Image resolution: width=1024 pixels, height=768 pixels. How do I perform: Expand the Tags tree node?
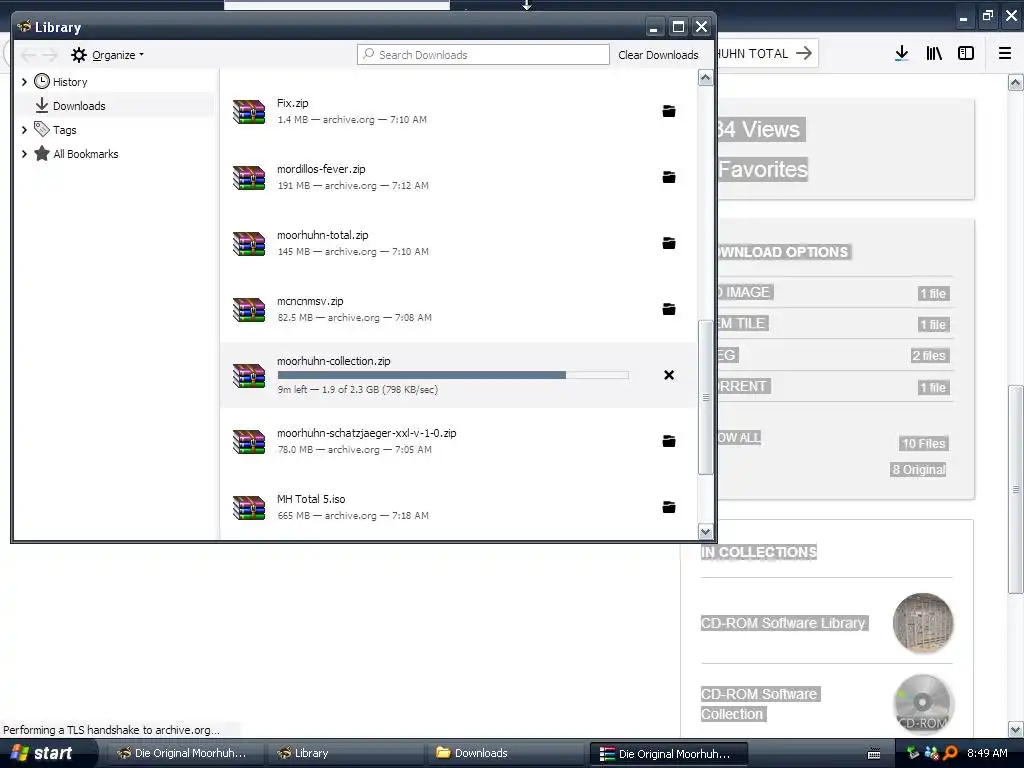click(x=24, y=130)
